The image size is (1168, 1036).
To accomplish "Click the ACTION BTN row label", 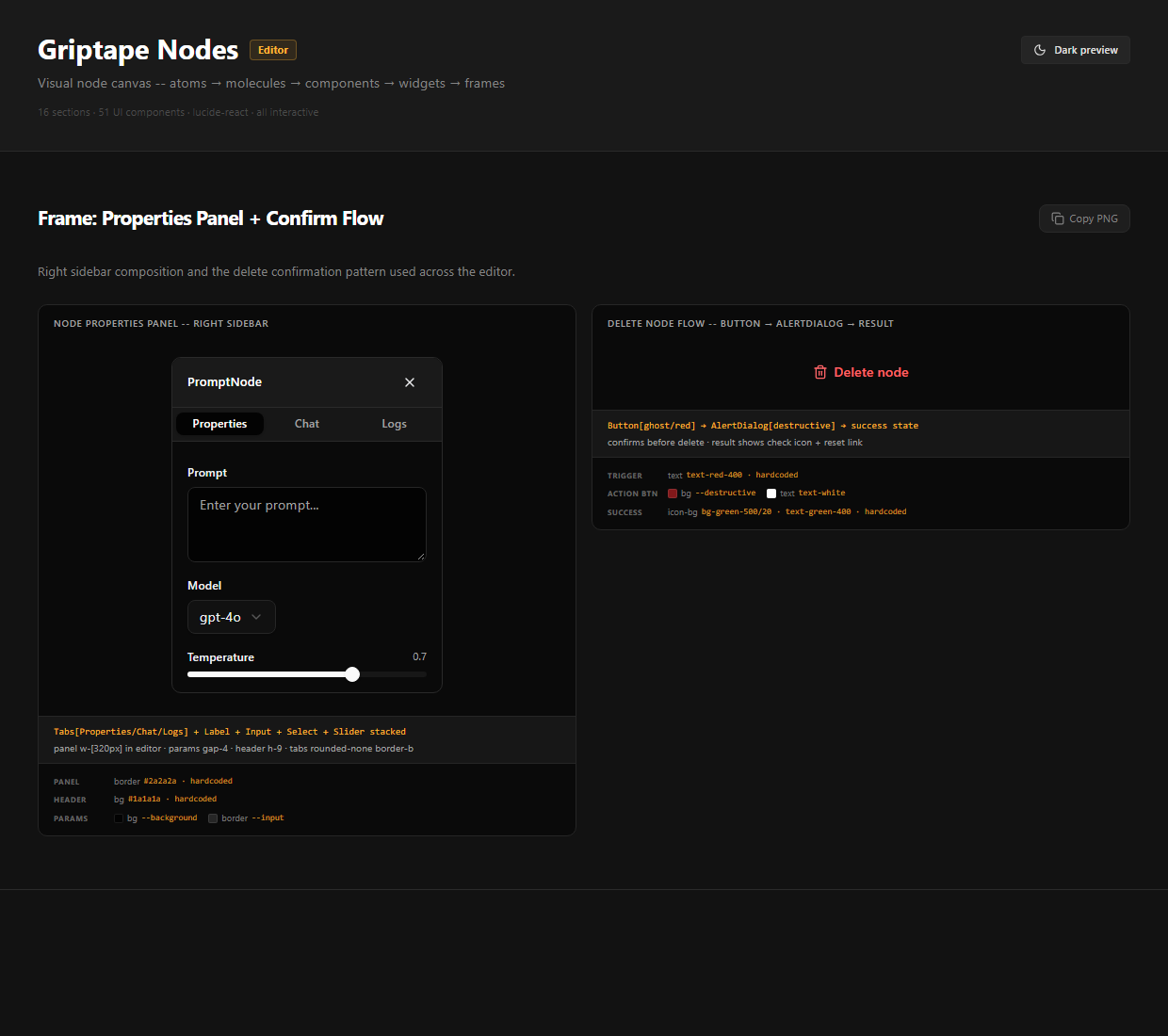I will tap(632, 494).
